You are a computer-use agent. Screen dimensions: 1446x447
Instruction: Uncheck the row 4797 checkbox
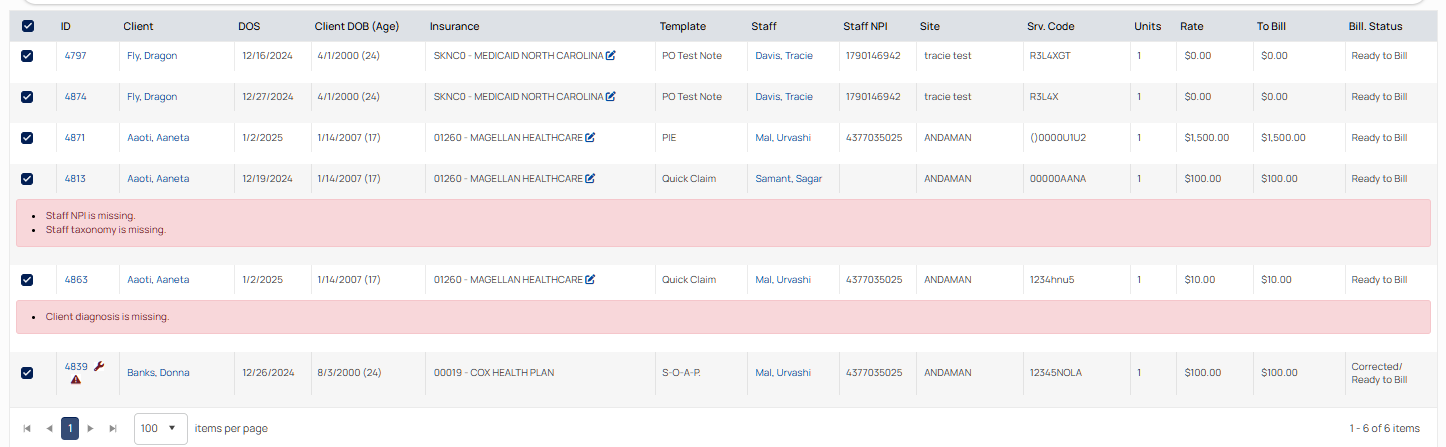coord(27,56)
